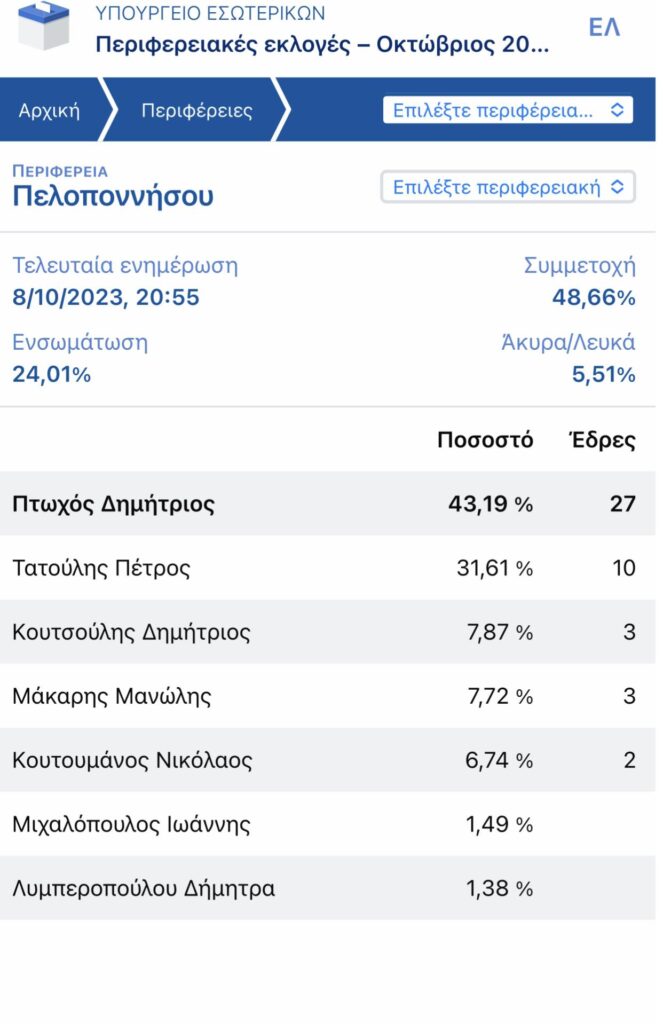Open the Κουτσούλης Δημήτριος row
Screen dimensions: 663x1024
tap(327, 632)
